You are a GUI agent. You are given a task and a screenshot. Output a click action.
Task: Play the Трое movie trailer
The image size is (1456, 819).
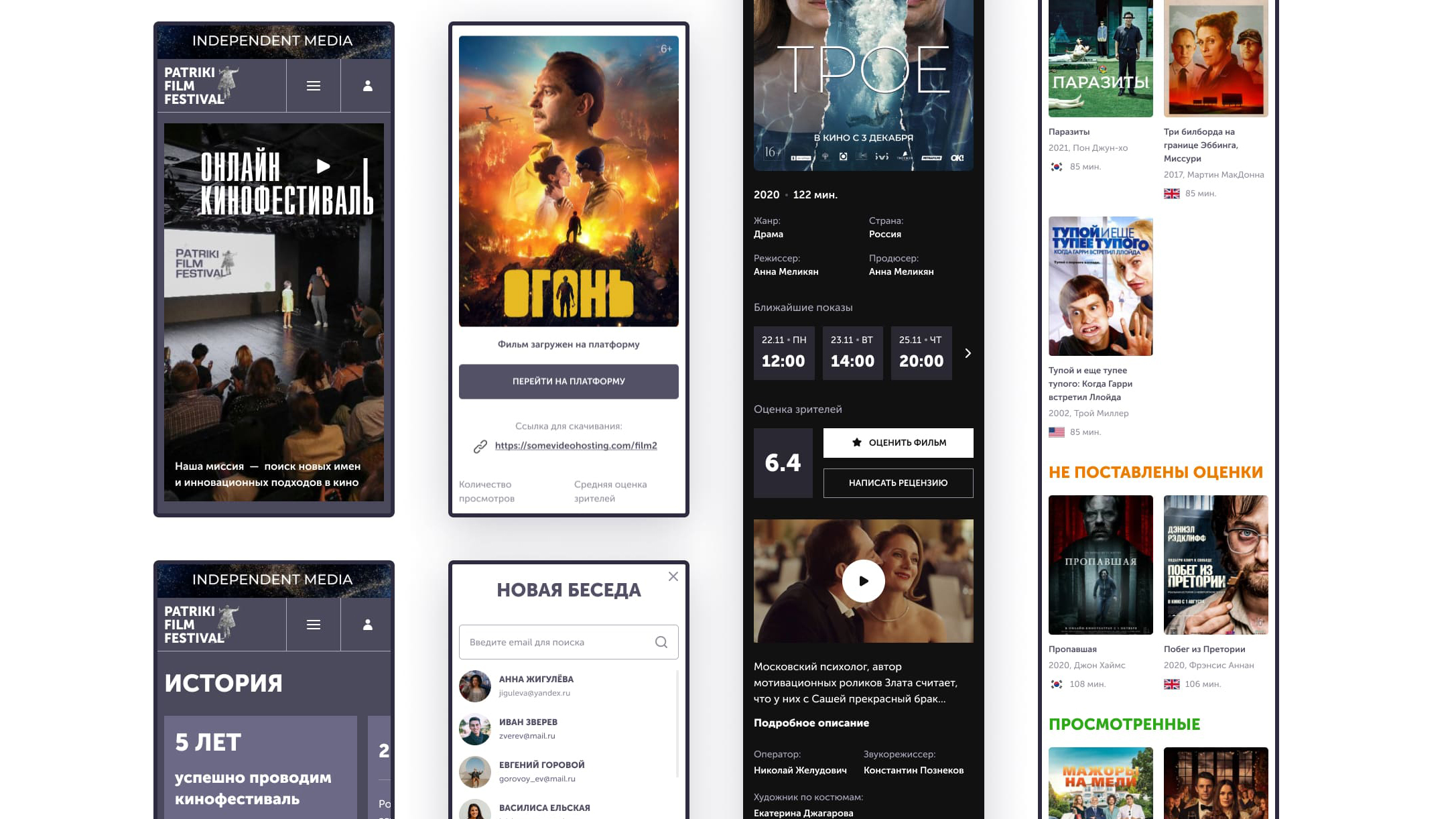click(863, 581)
